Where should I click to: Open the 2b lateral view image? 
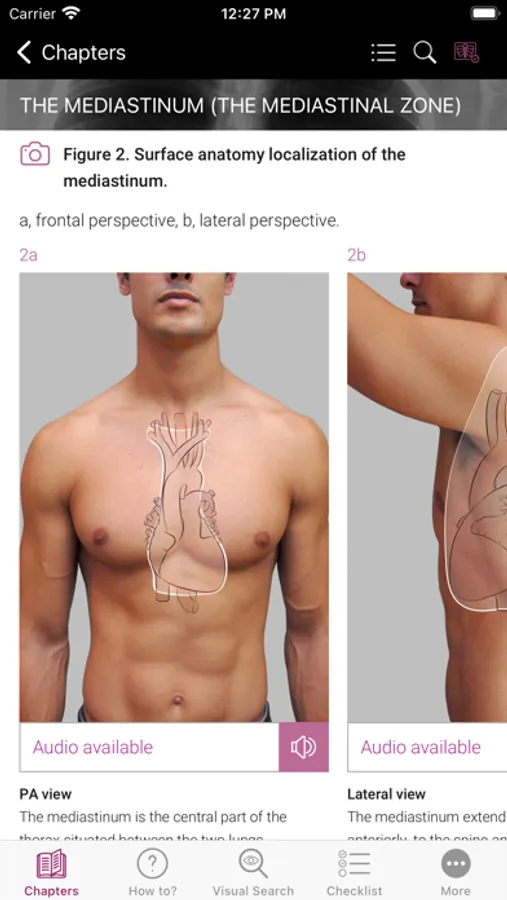tap(427, 497)
